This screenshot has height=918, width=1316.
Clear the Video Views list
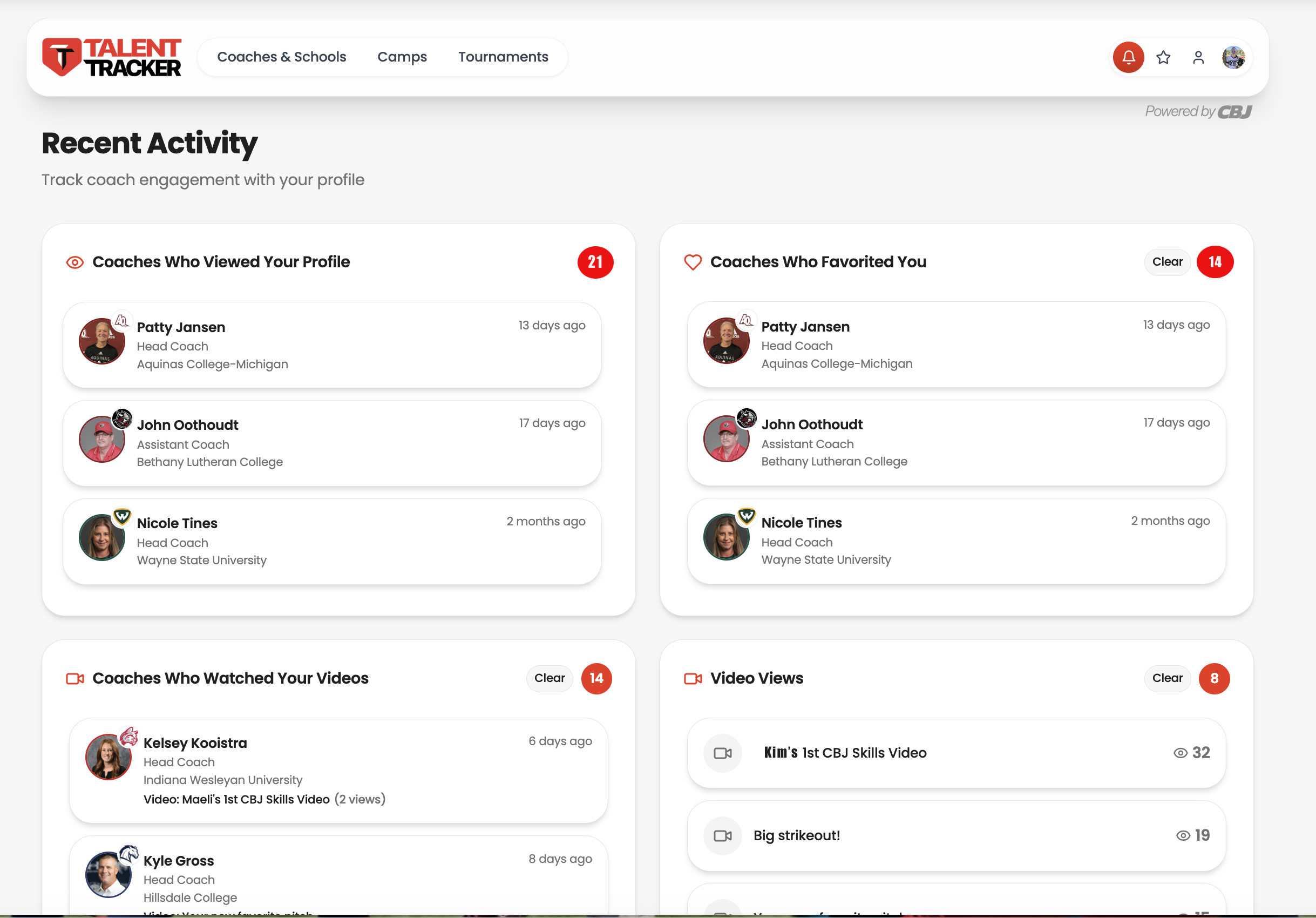[1167, 678]
